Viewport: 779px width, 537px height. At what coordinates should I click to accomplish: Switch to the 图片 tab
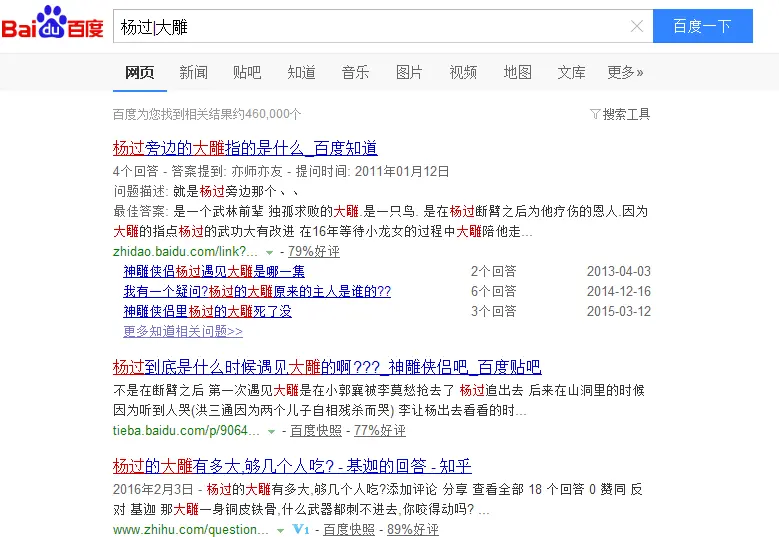pyautogui.click(x=409, y=73)
